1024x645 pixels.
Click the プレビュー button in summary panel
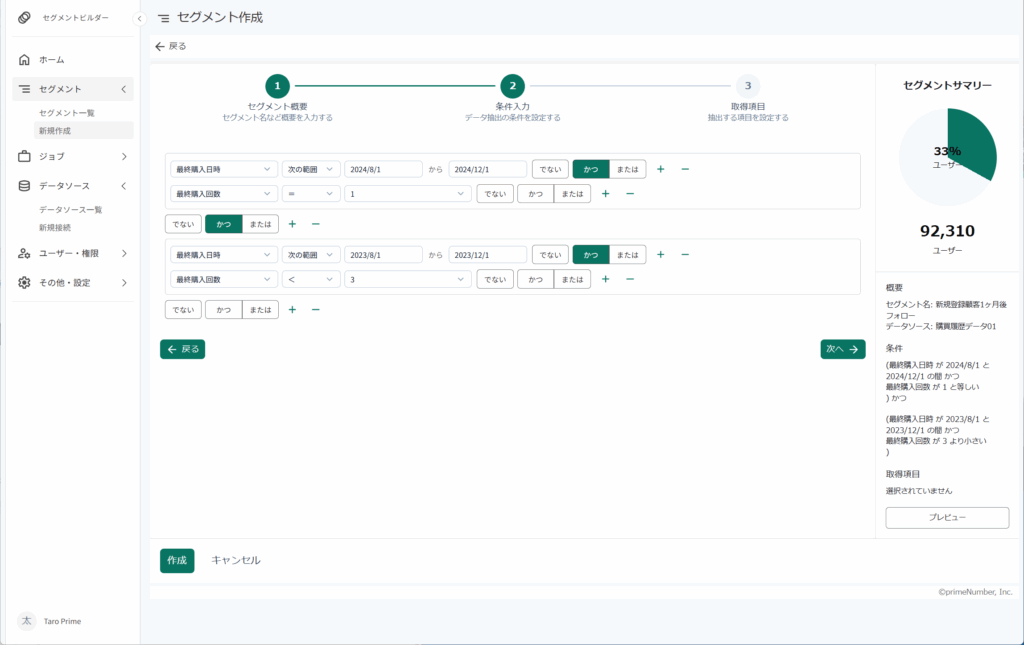(x=947, y=517)
